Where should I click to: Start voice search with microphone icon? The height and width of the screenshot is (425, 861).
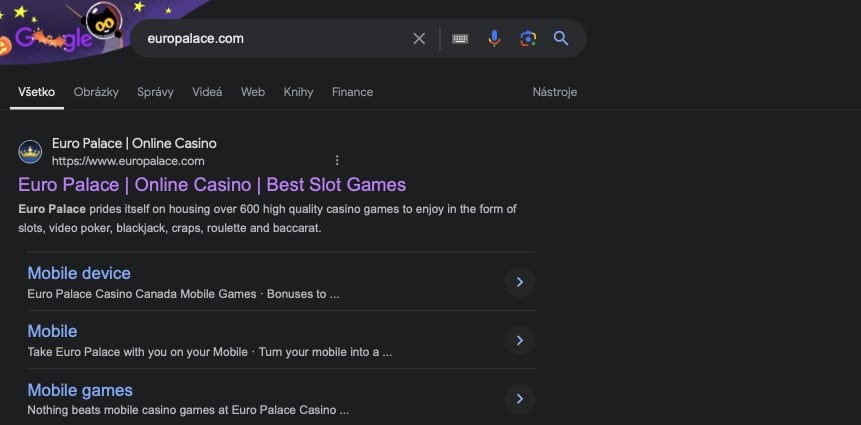494,38
